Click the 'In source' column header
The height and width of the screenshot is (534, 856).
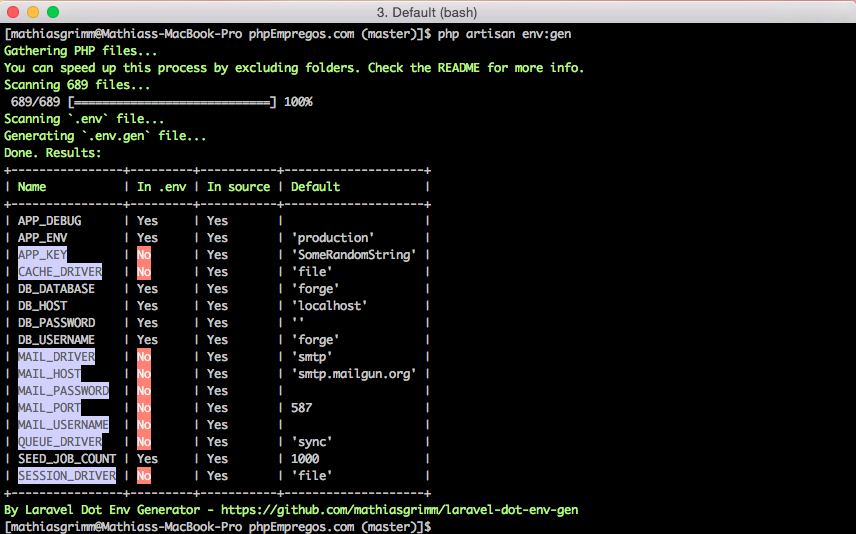point(239,187)
